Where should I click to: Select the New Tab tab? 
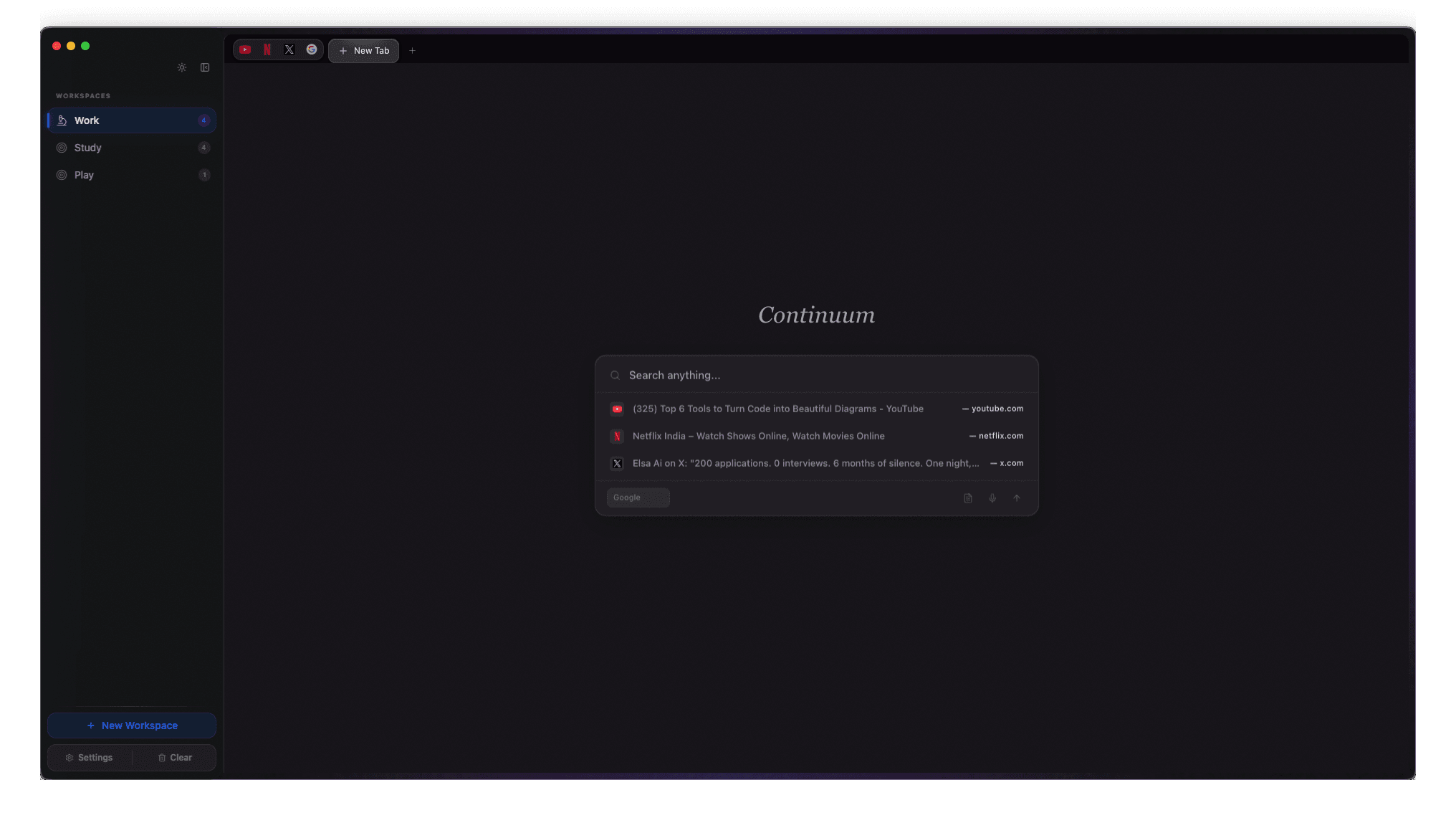point(364,51)
